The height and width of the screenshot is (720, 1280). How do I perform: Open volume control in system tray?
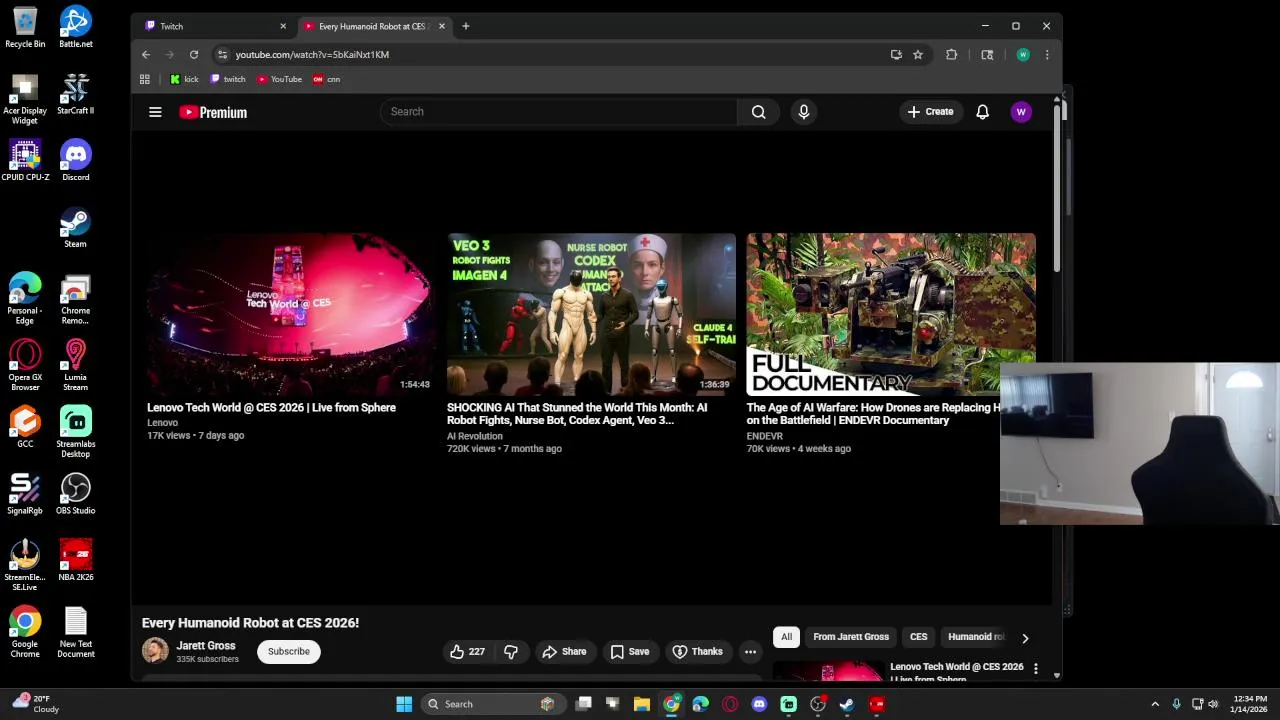pos(1213,704)
